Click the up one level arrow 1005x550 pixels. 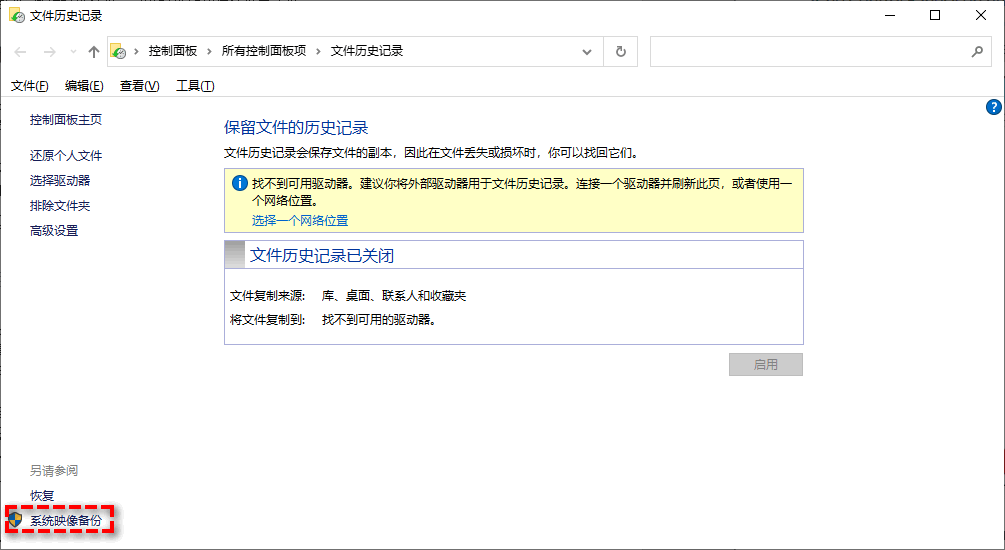point(93,52)
